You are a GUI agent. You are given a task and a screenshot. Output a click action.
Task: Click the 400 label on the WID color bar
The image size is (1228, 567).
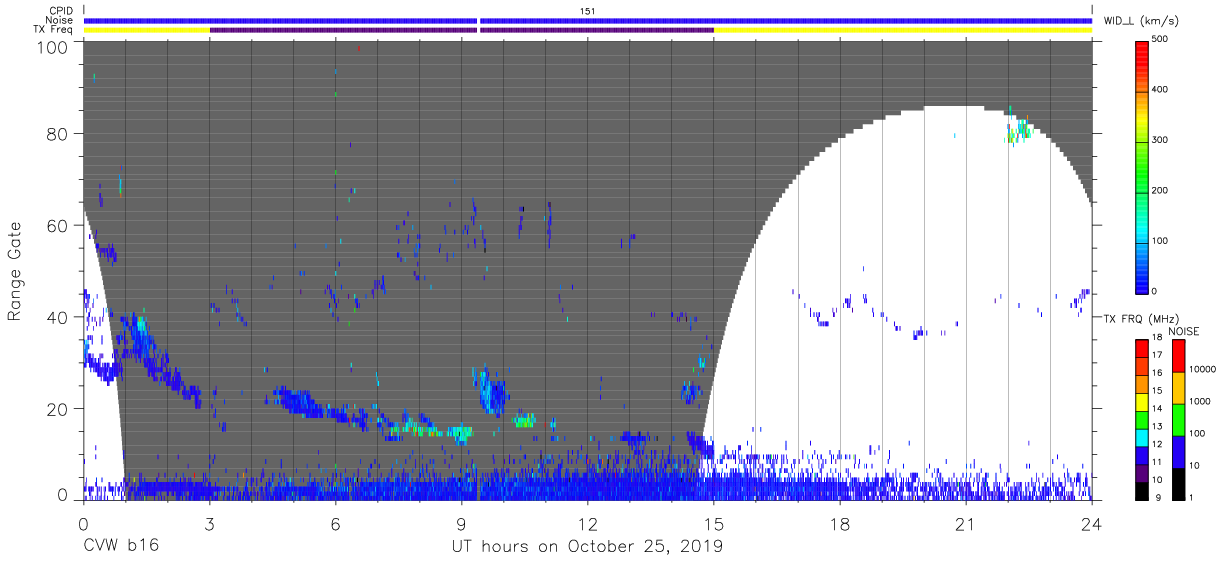point(1160,90)
